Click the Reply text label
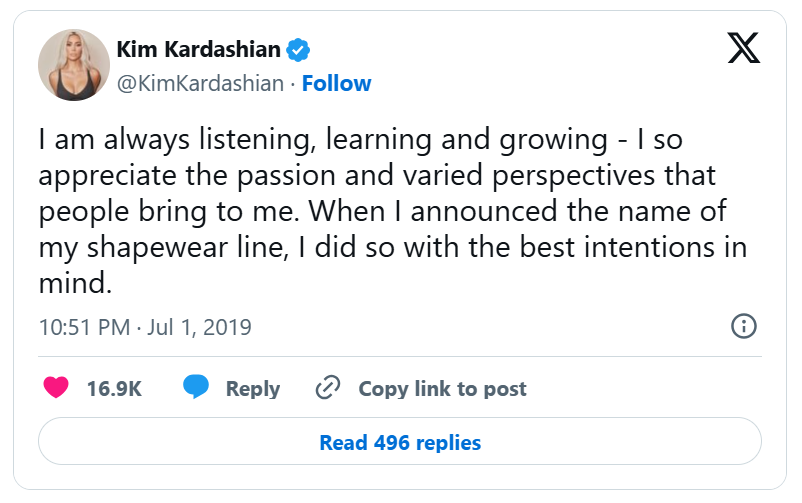The height and width of the screenshot is (503, 802). point(252,389)
